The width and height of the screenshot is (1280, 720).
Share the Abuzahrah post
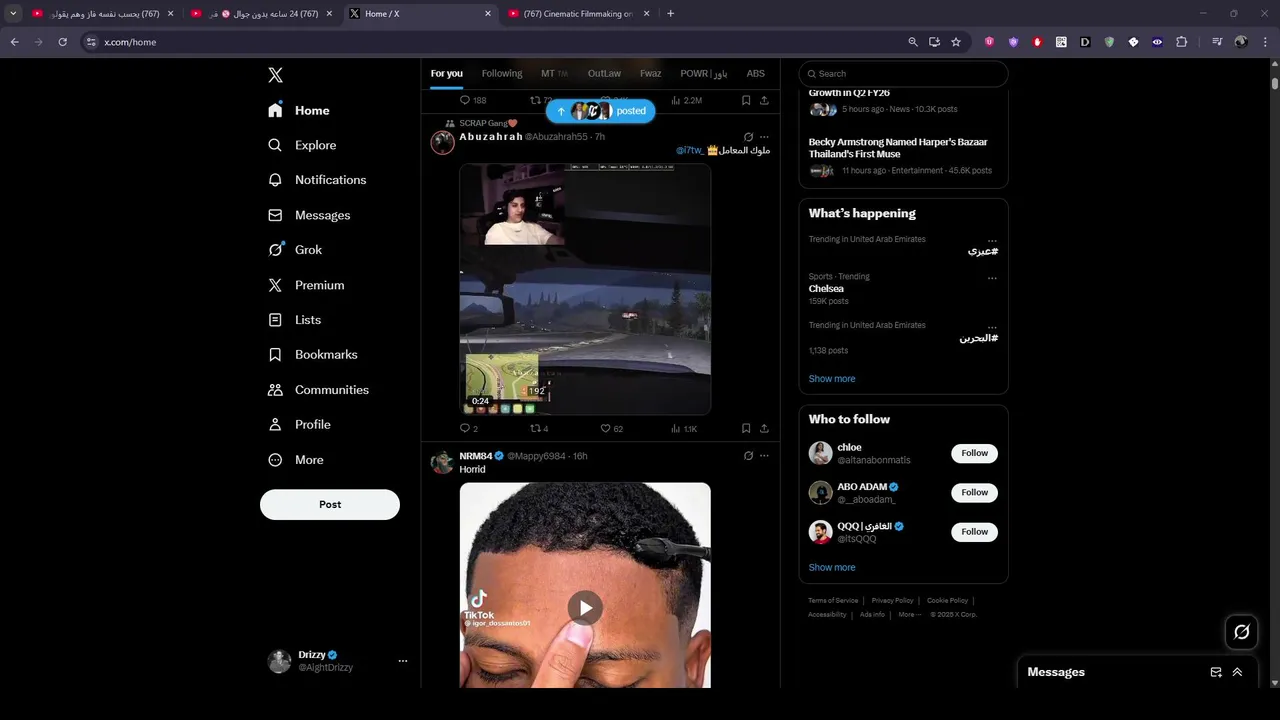click(x=764, y=429)
